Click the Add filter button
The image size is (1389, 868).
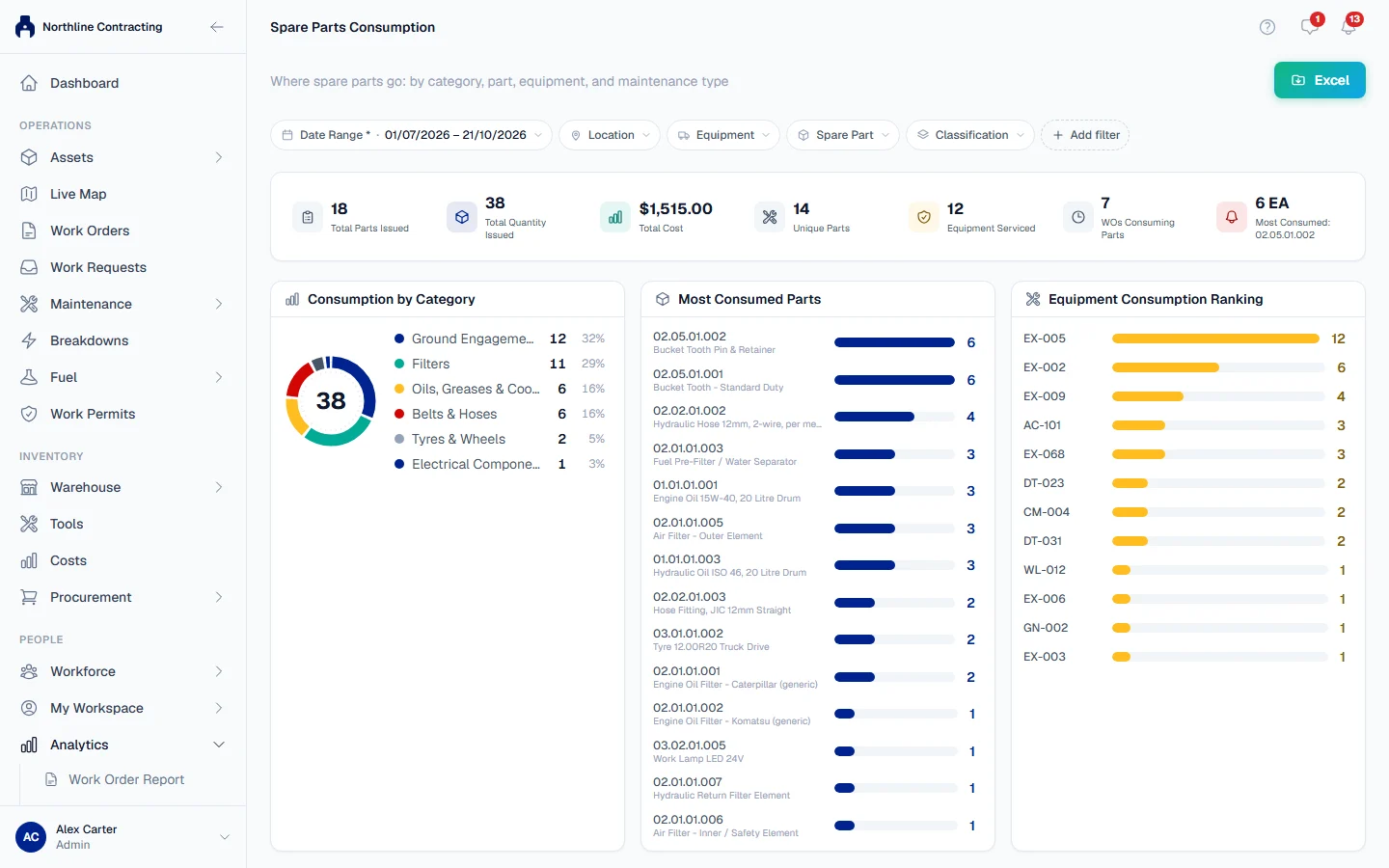coord(1085,135)
